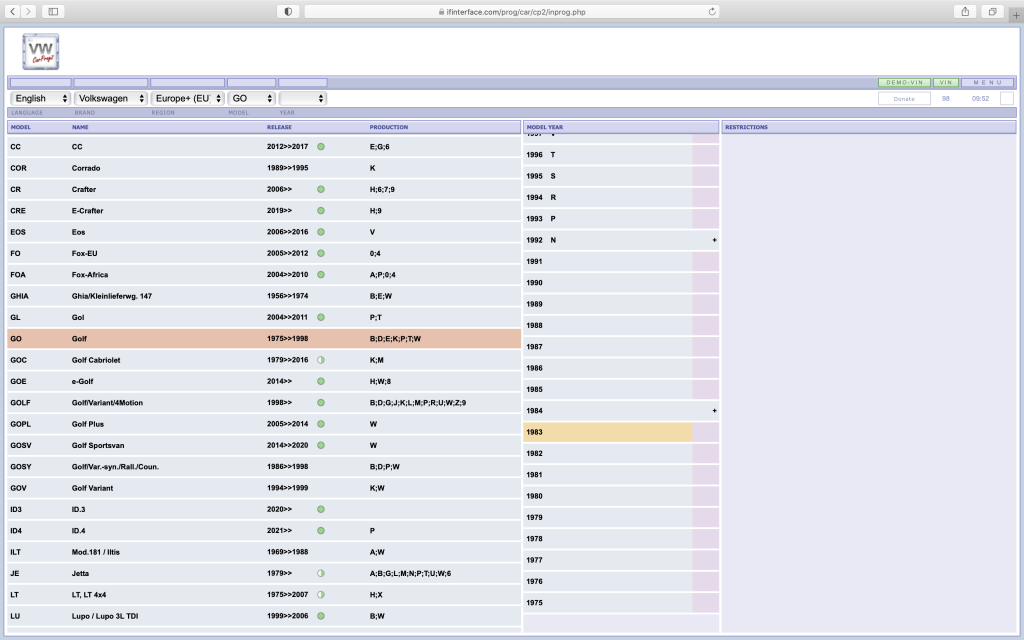Reload the page with the refresh icon
1024x640 pixels.
click(x=712, y=11)
